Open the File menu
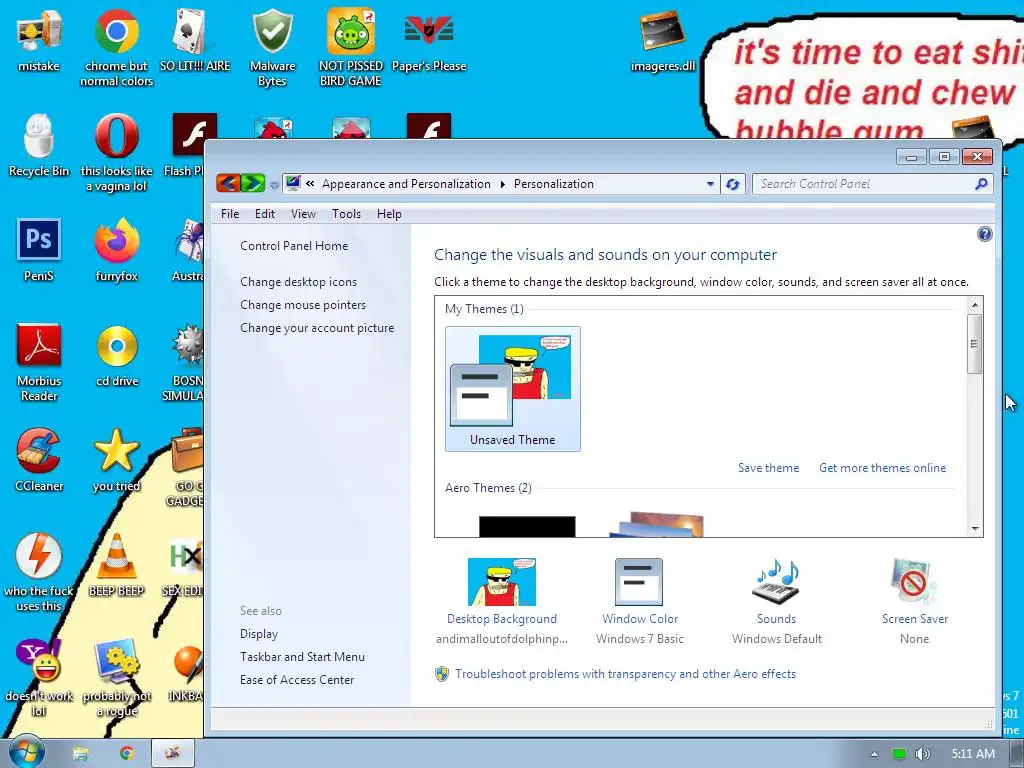 click(x=230, y=214)
